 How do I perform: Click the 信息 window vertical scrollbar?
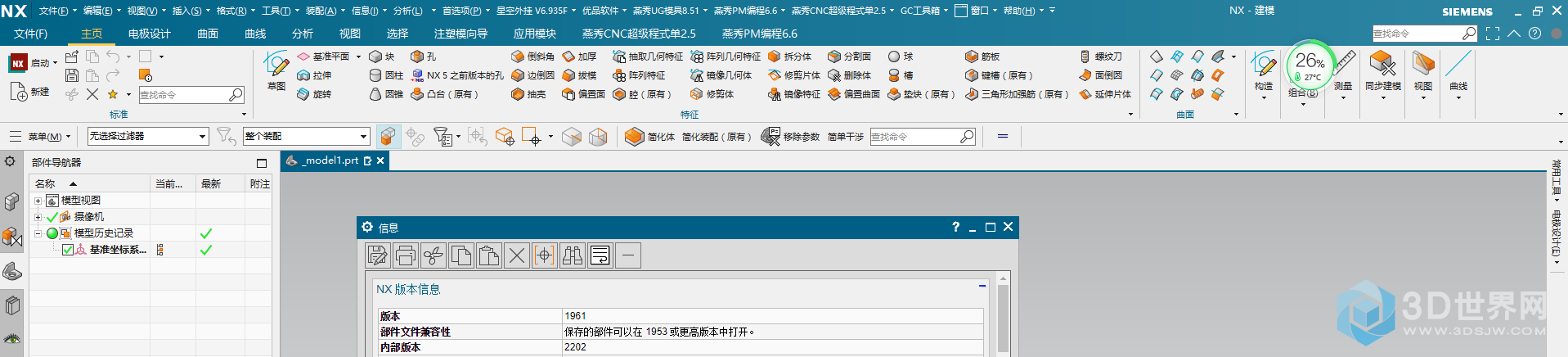coord(1003,315)
